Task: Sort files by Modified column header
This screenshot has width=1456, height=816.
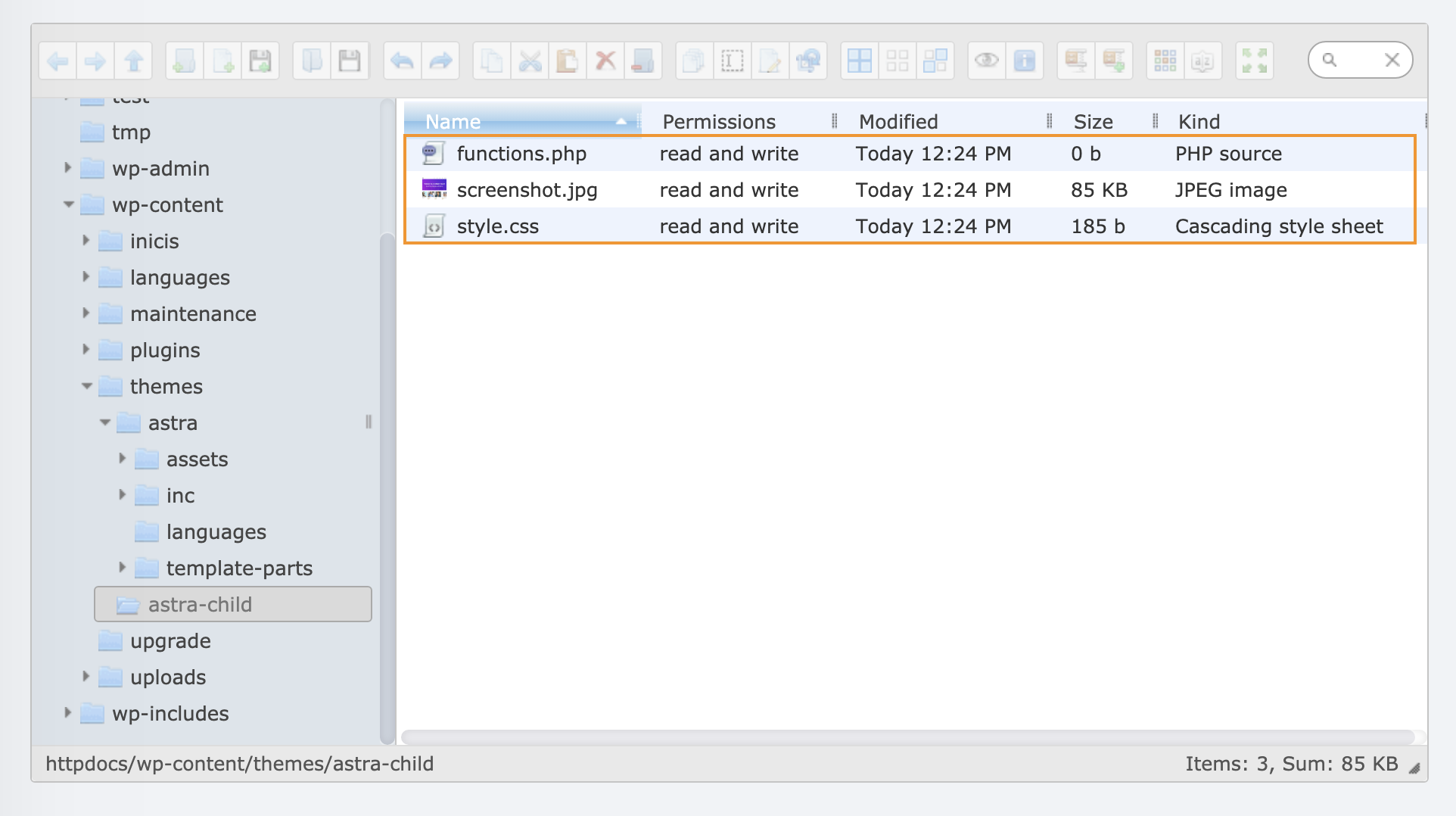Action: pos(898,121)
